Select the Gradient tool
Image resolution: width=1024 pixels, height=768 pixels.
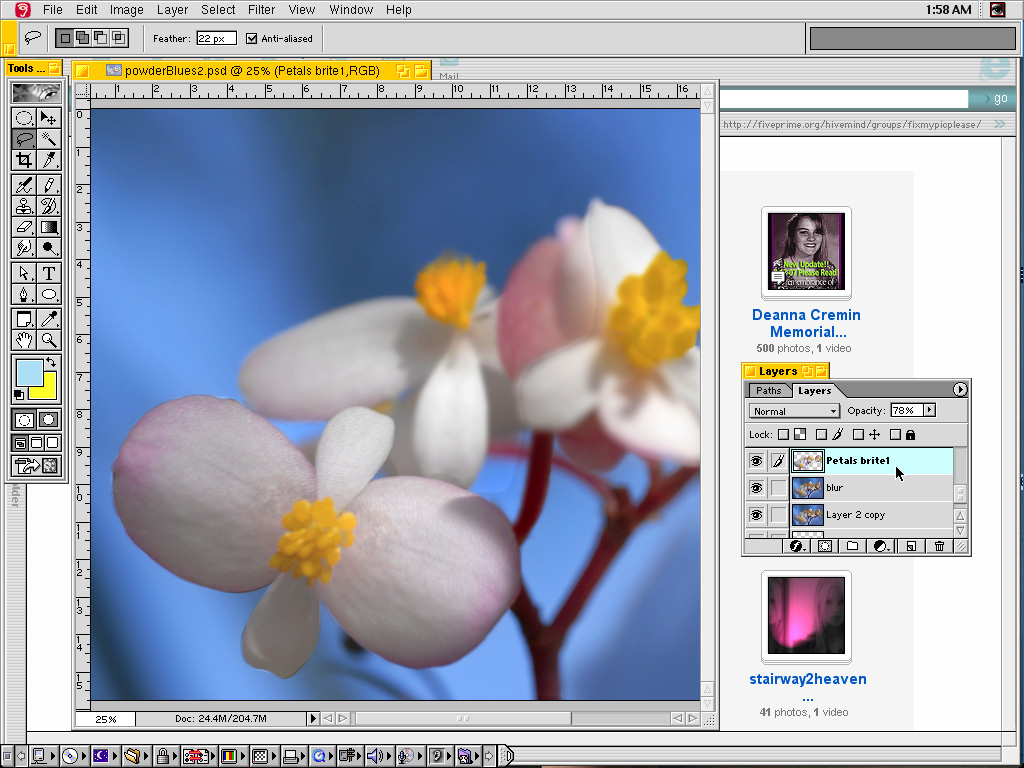[49, 227]
